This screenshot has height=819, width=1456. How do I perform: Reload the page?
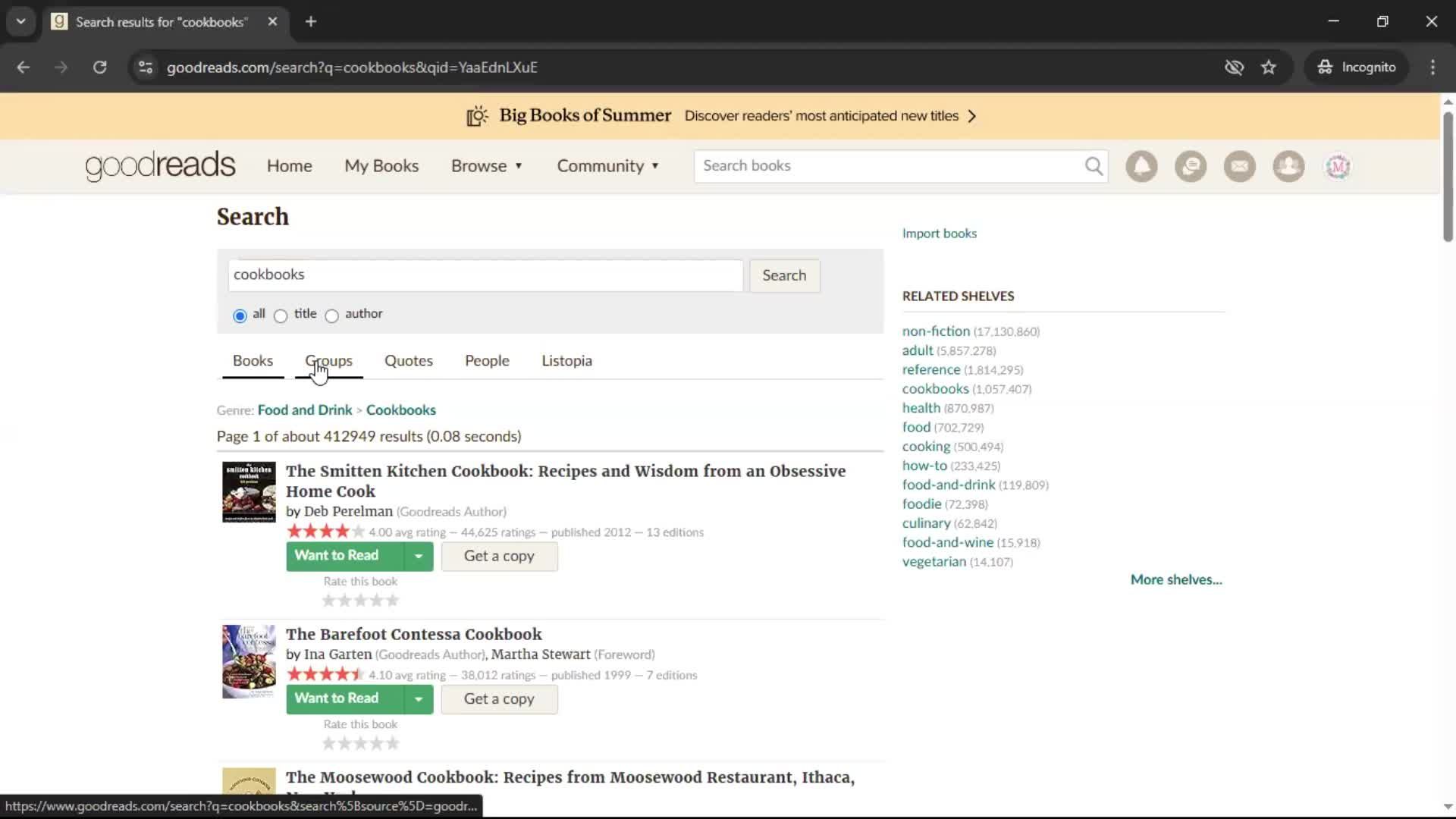[99, 67]
